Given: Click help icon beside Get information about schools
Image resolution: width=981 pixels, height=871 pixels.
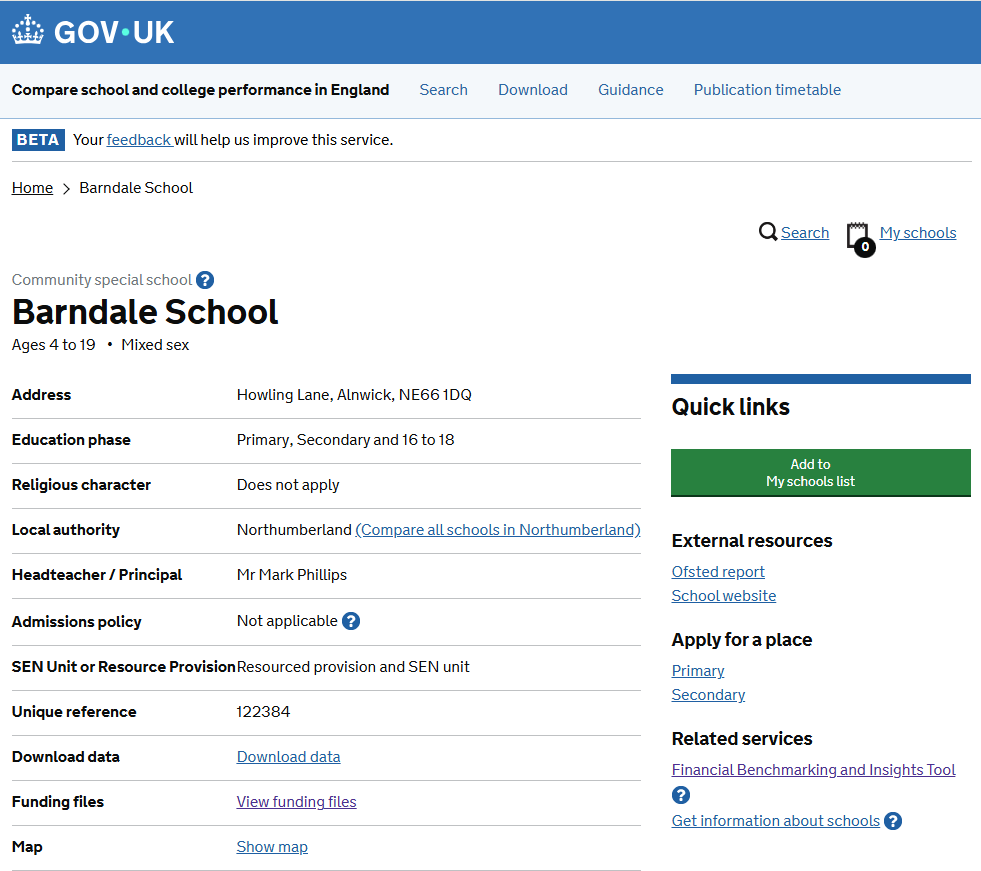Looking at the screenshot, I should point(892,820).
